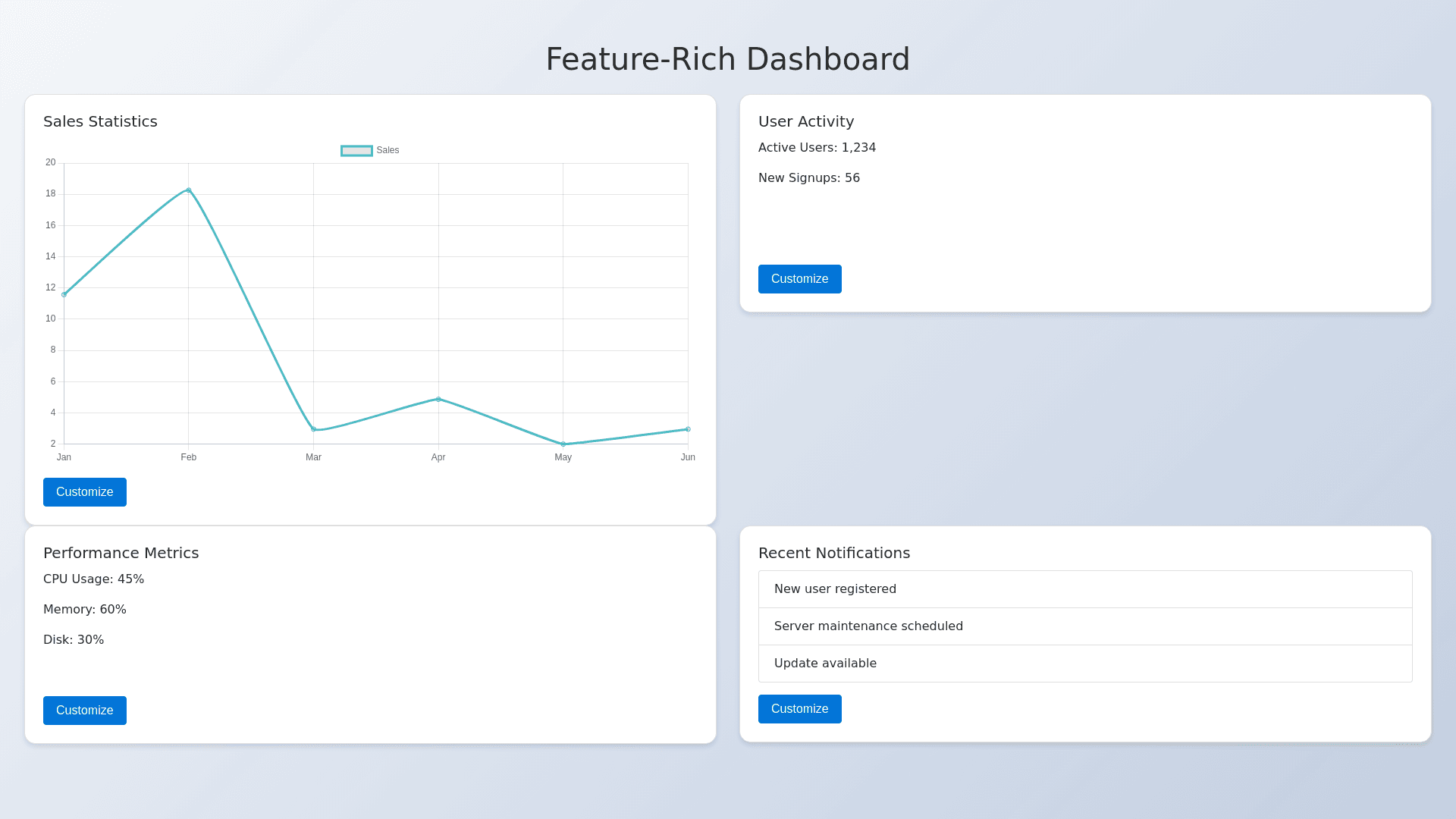Select the Jan data point on chart

64,294
